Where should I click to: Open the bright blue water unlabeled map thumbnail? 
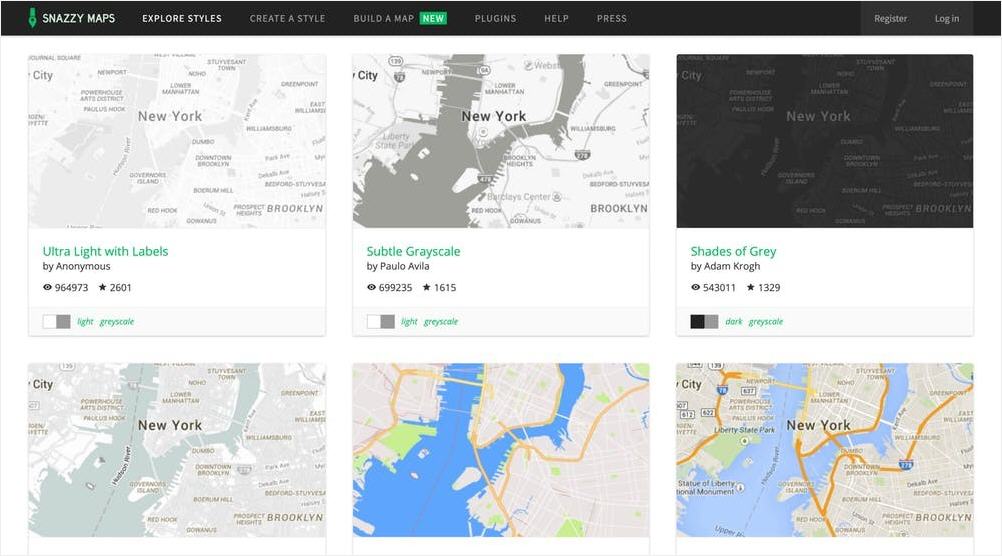[501, 450]
